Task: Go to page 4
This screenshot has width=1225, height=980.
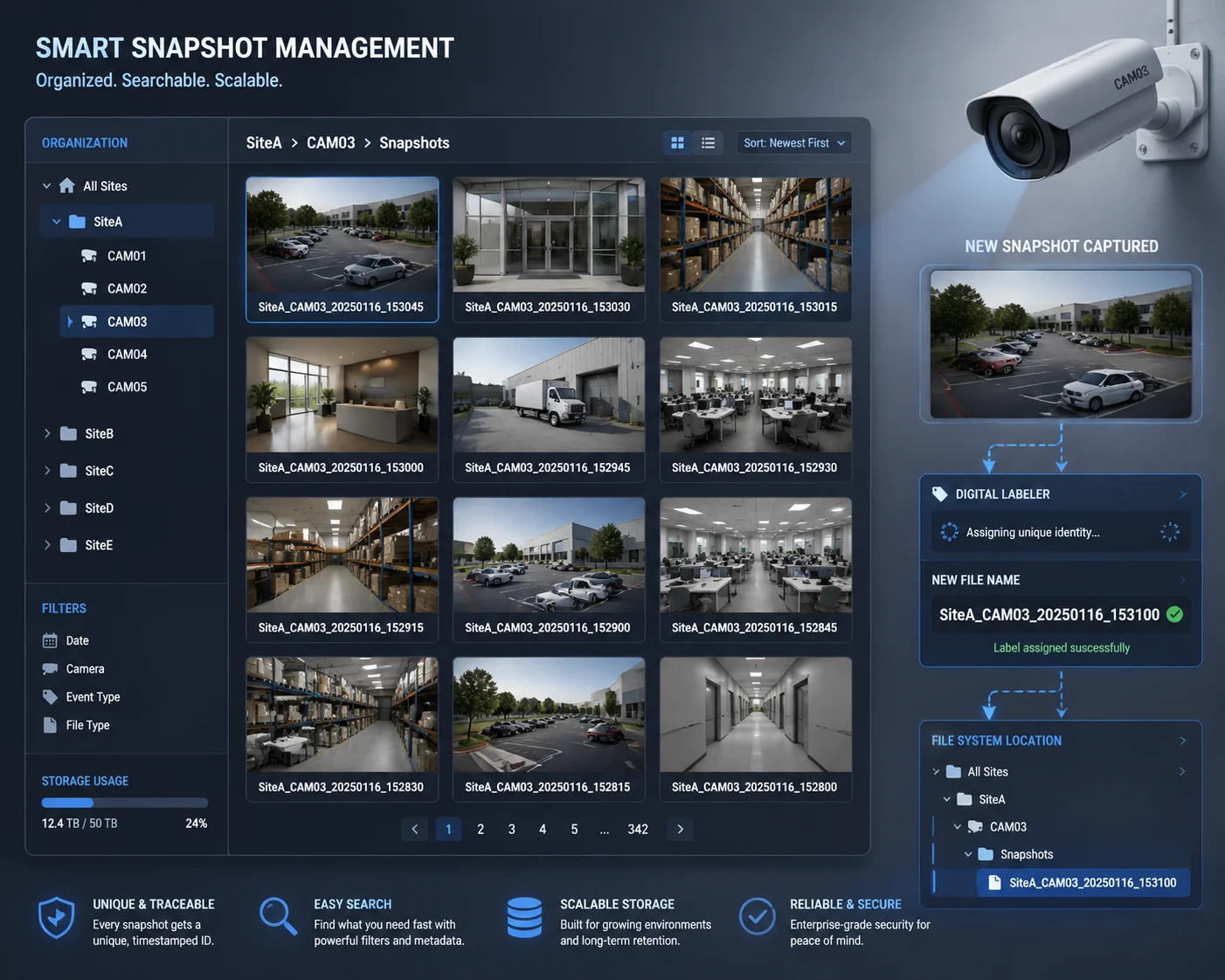Action: click(543, 829)
